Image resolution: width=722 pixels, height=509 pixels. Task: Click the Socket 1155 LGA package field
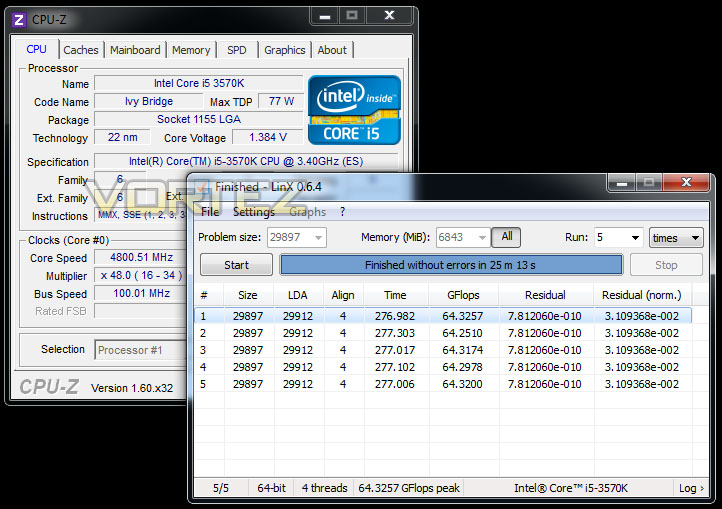click(198, 119)
